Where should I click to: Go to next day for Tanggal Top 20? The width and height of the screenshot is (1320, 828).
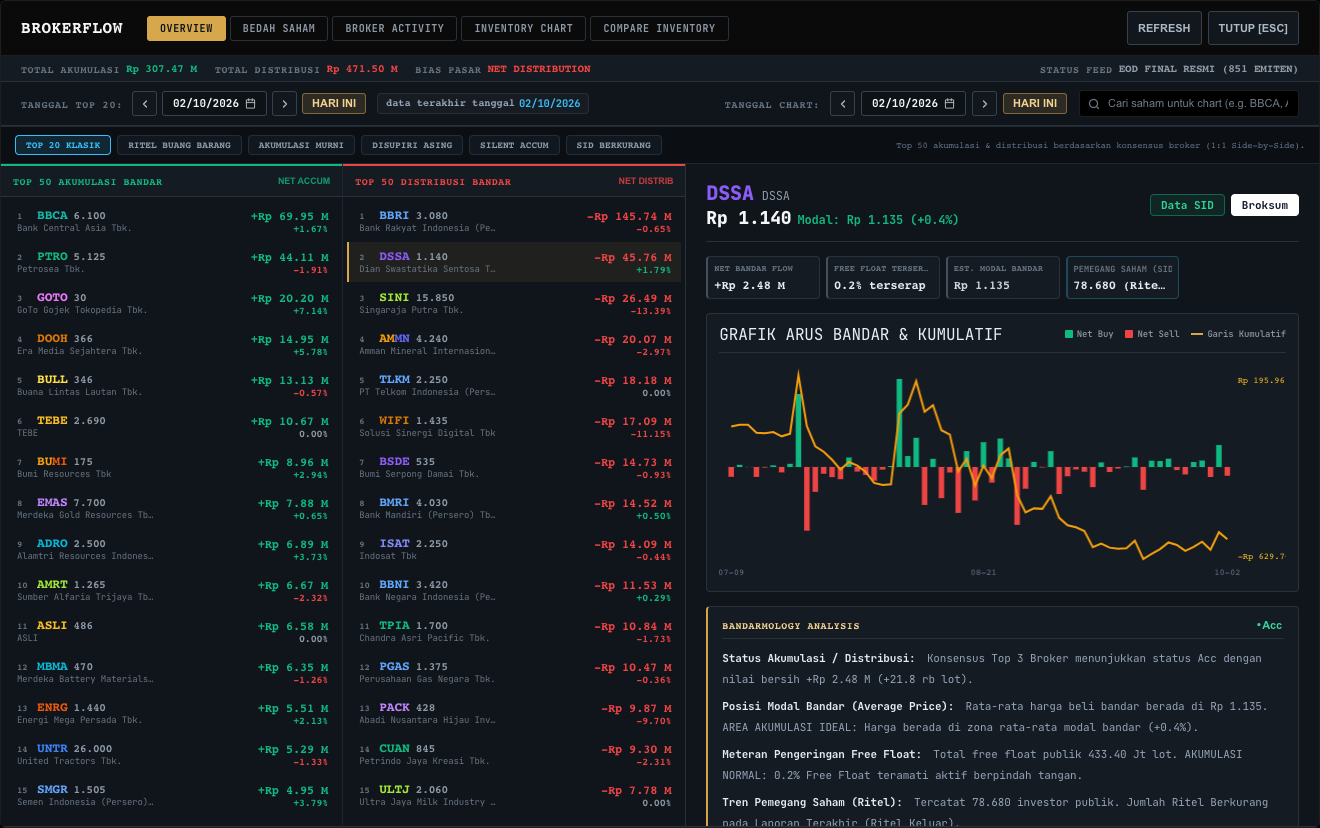coord(285,103)
